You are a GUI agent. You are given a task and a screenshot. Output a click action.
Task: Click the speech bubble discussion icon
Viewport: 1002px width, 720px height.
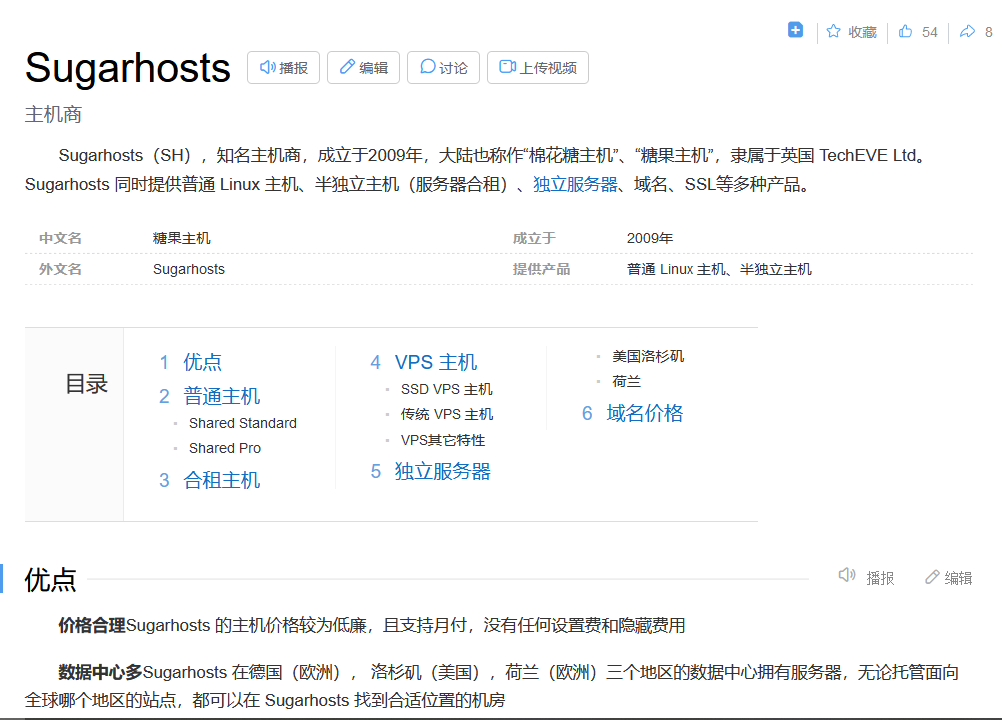point(428,67)
